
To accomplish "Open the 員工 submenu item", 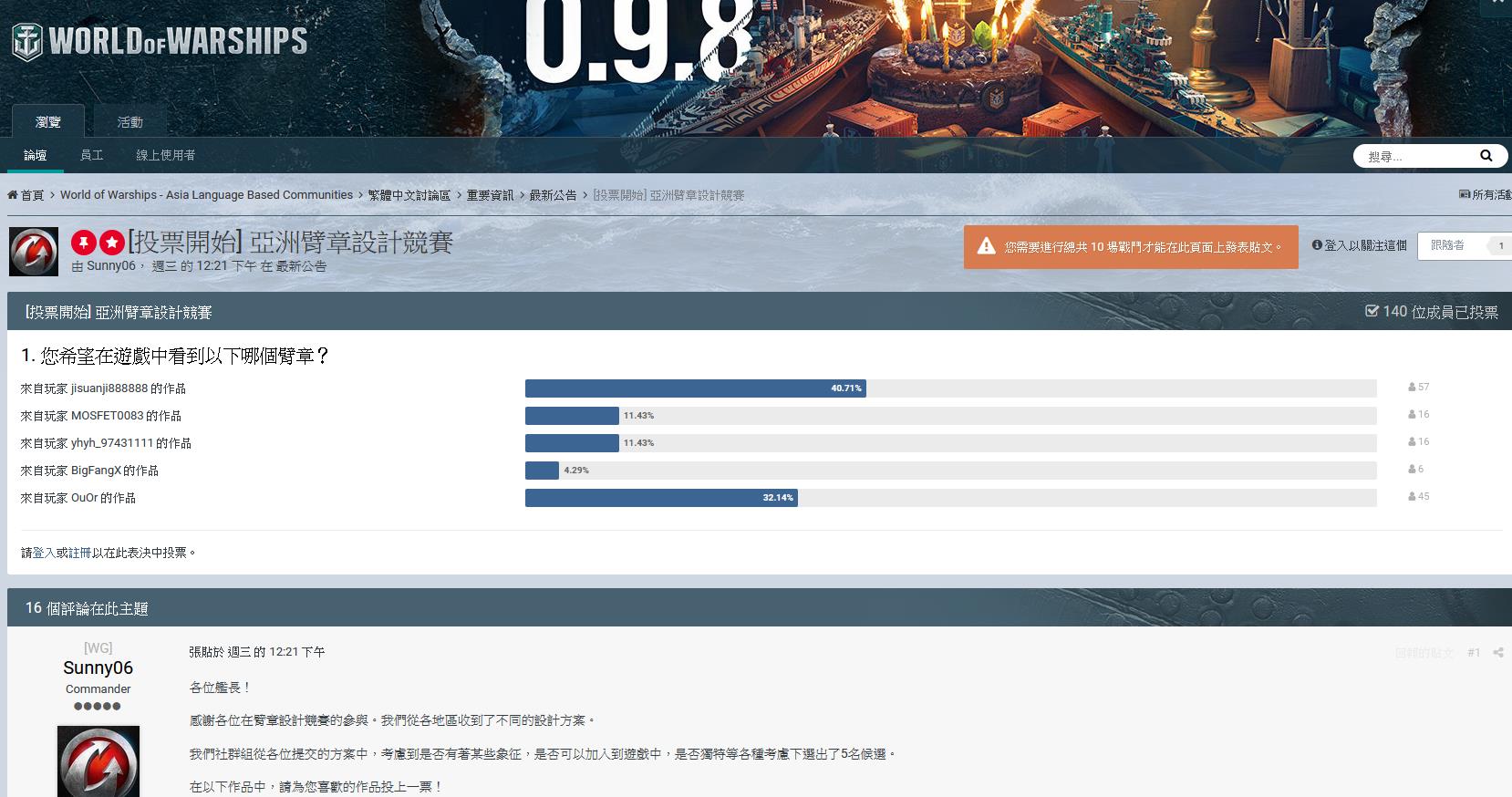I will click(91, 155).
